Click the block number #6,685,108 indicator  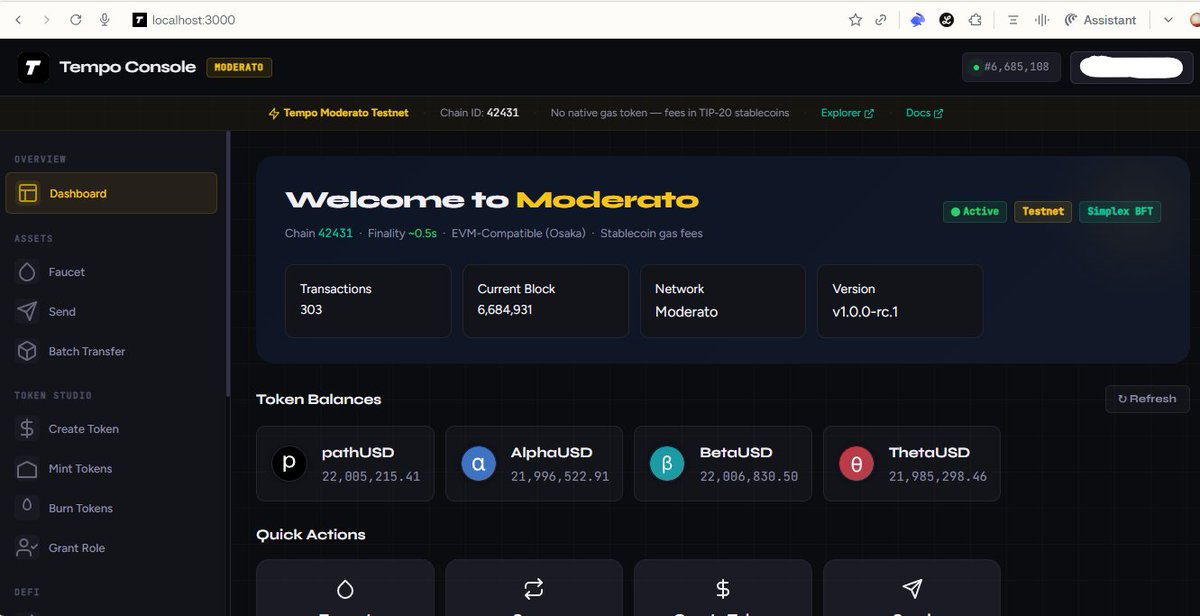click(1011, 67)
